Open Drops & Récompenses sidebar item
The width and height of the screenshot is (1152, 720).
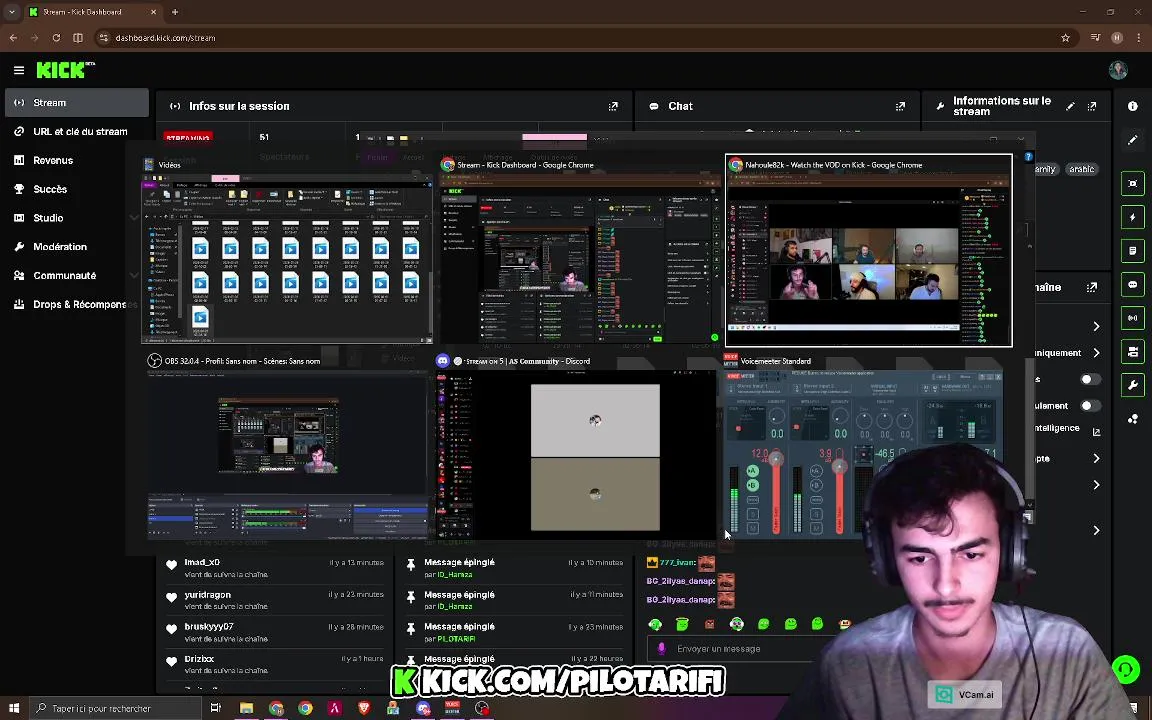pyautogui.click(x=76, y=304)
